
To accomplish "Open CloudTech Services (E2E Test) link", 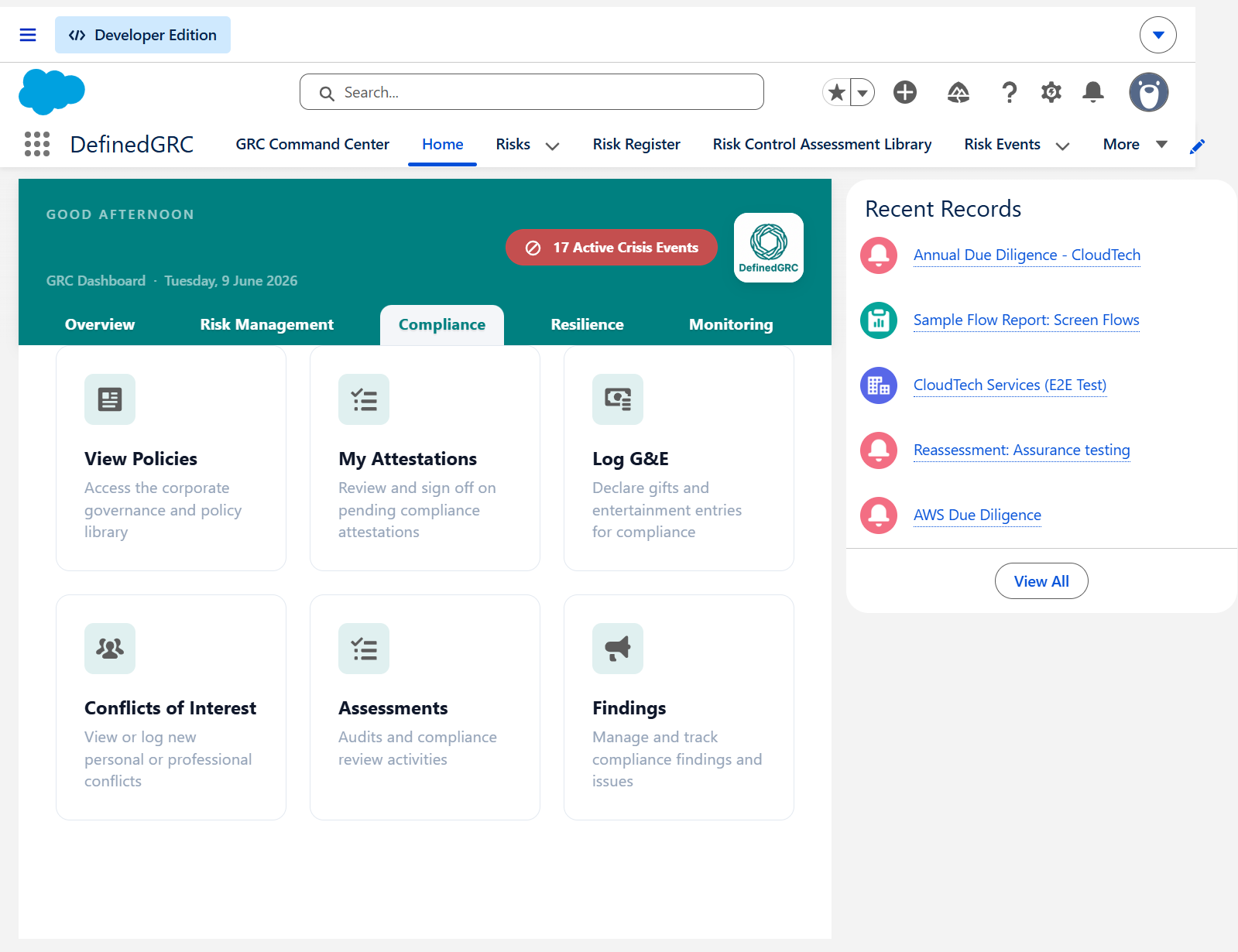I will tap(1010, 385).
